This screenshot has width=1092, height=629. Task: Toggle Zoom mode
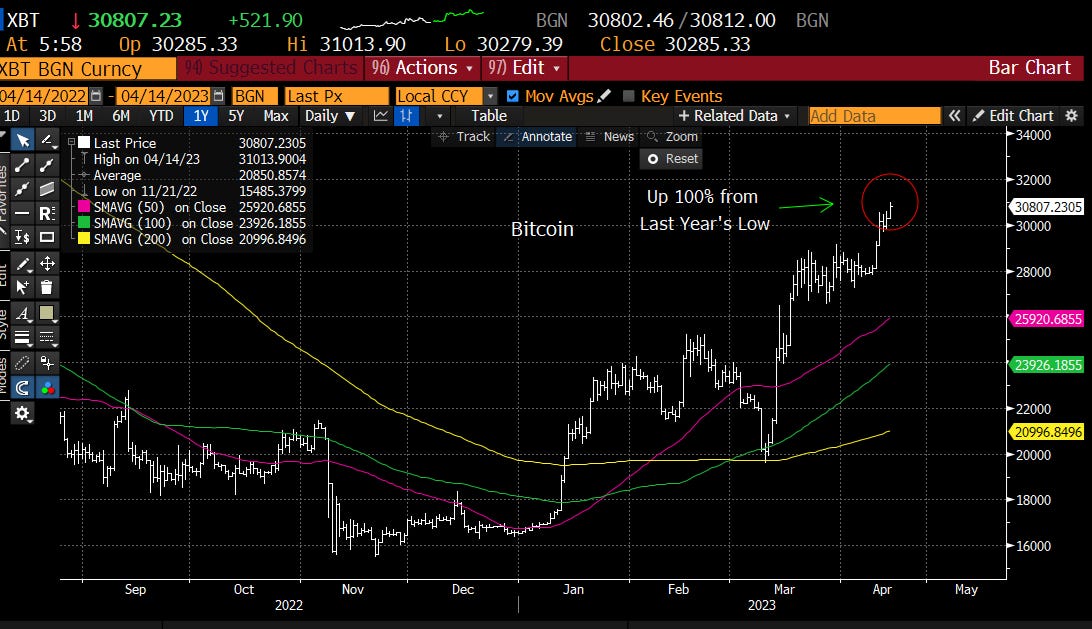point(672,137)
